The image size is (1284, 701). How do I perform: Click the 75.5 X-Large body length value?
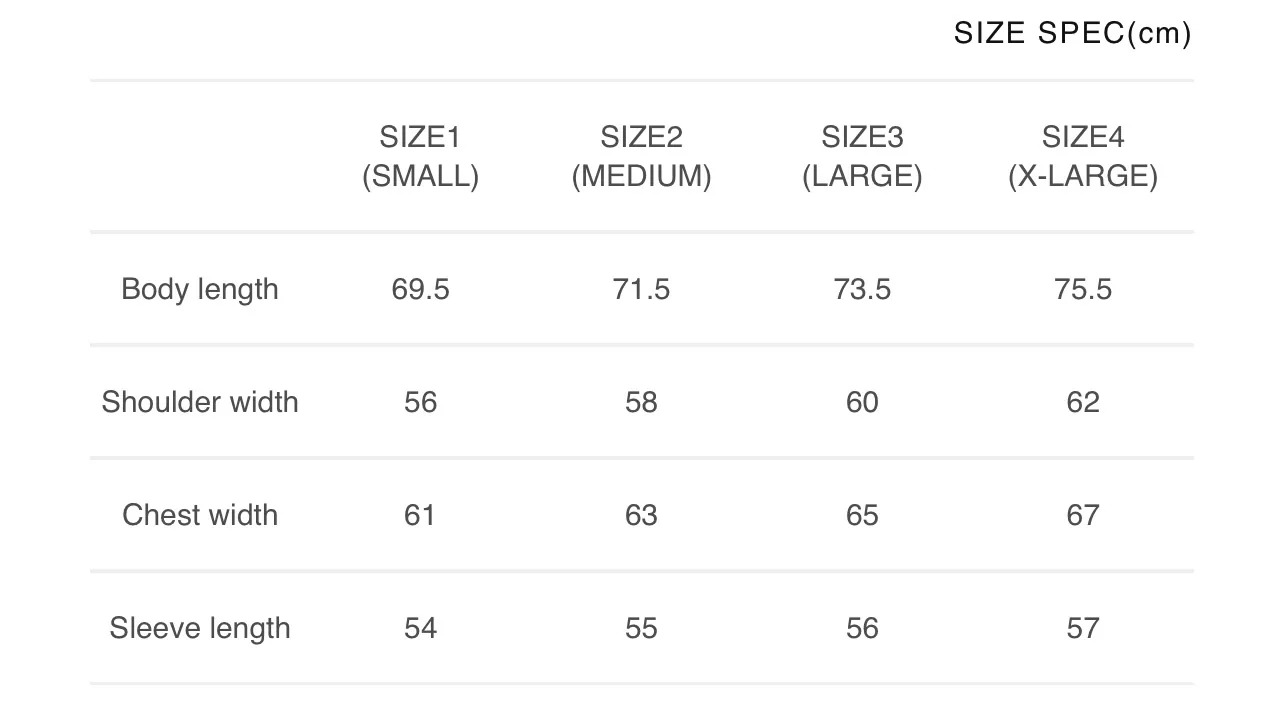click(x=1083, y=289)
